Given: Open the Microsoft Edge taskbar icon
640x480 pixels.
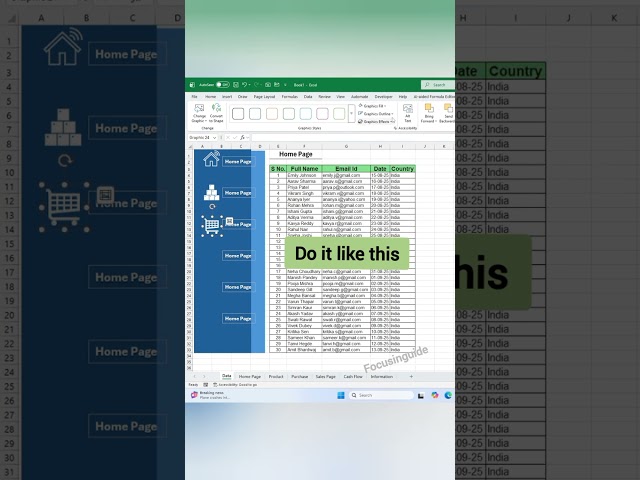Looking at the screenshot, I should [448, 395].
